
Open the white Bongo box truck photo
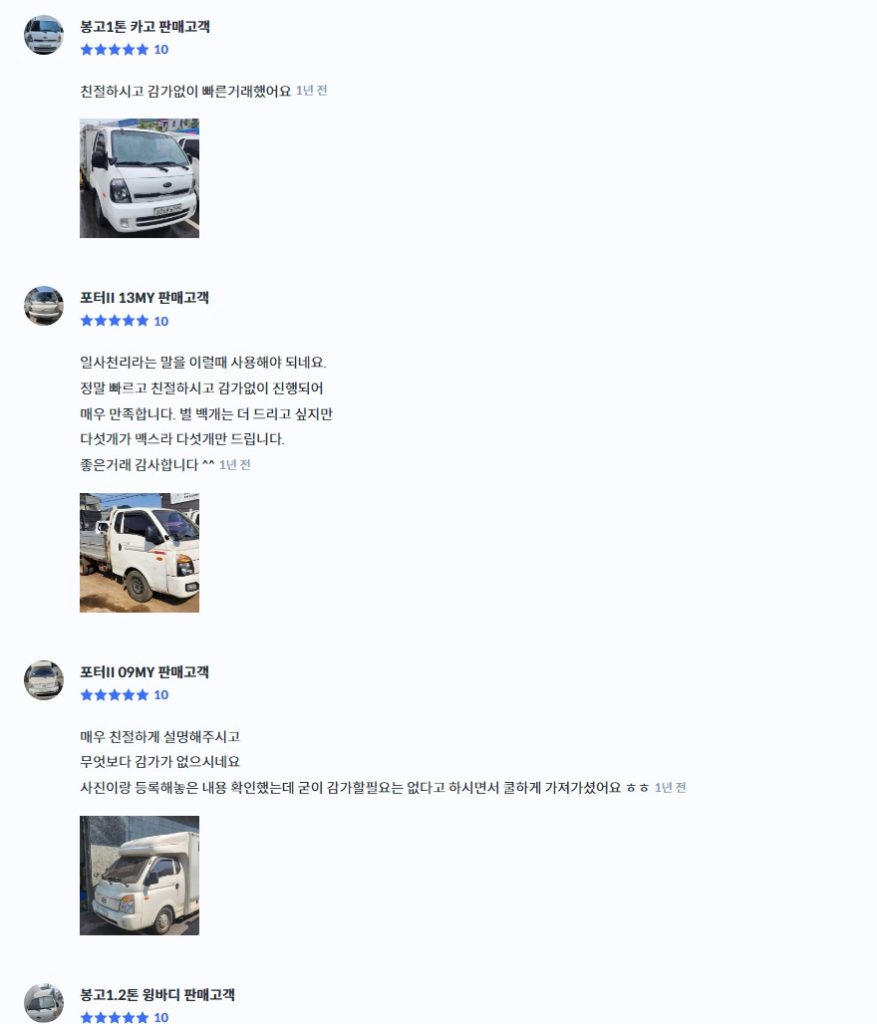tap(139, 178)
